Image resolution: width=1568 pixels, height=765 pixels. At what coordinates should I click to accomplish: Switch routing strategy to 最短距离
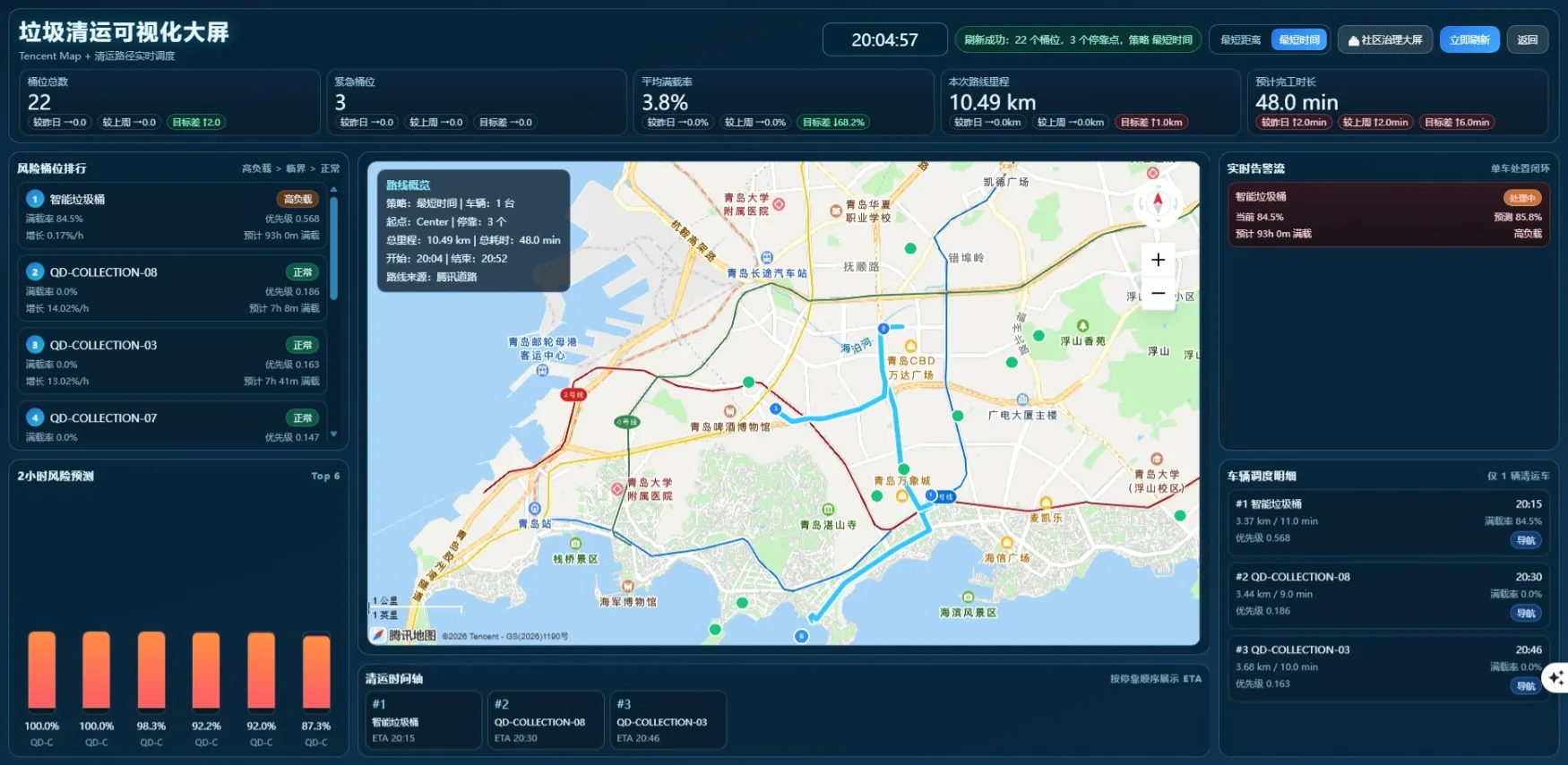coord(1240,40)
